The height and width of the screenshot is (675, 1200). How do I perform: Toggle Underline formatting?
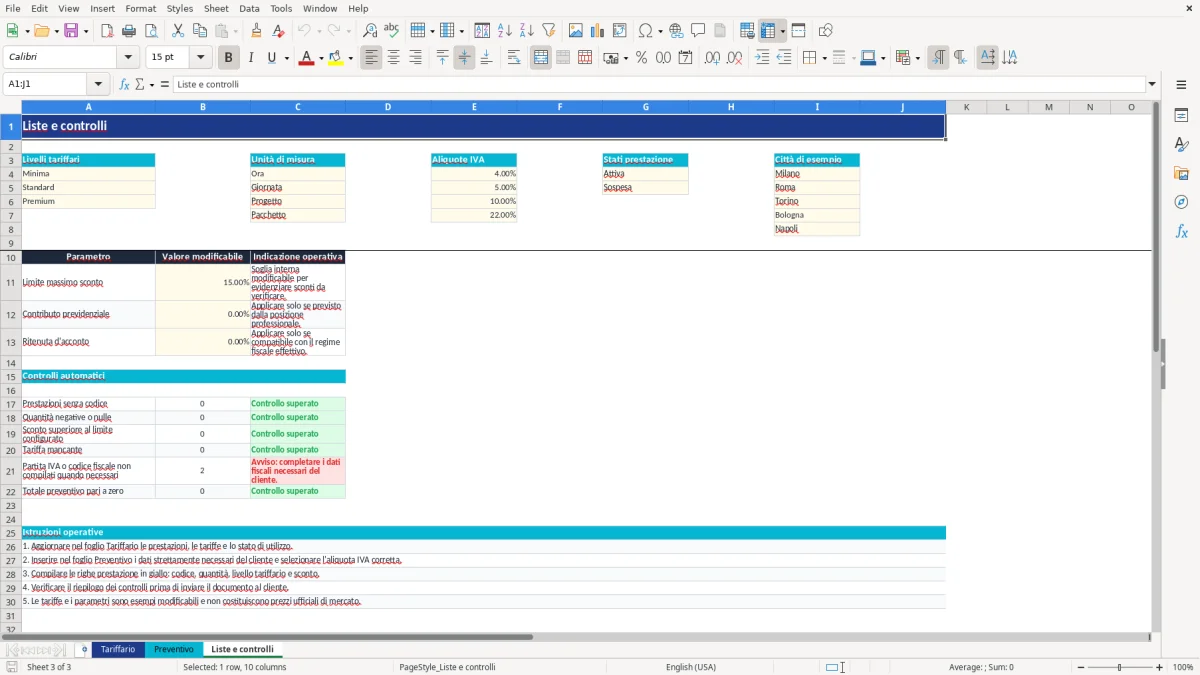click(x=272, y=58)
